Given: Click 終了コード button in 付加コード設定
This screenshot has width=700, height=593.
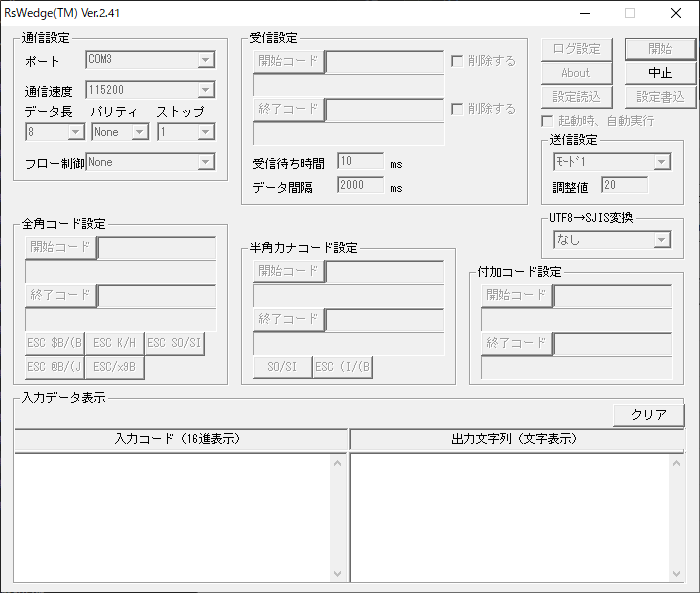Looking at the screenshot, I should point(517,343).
